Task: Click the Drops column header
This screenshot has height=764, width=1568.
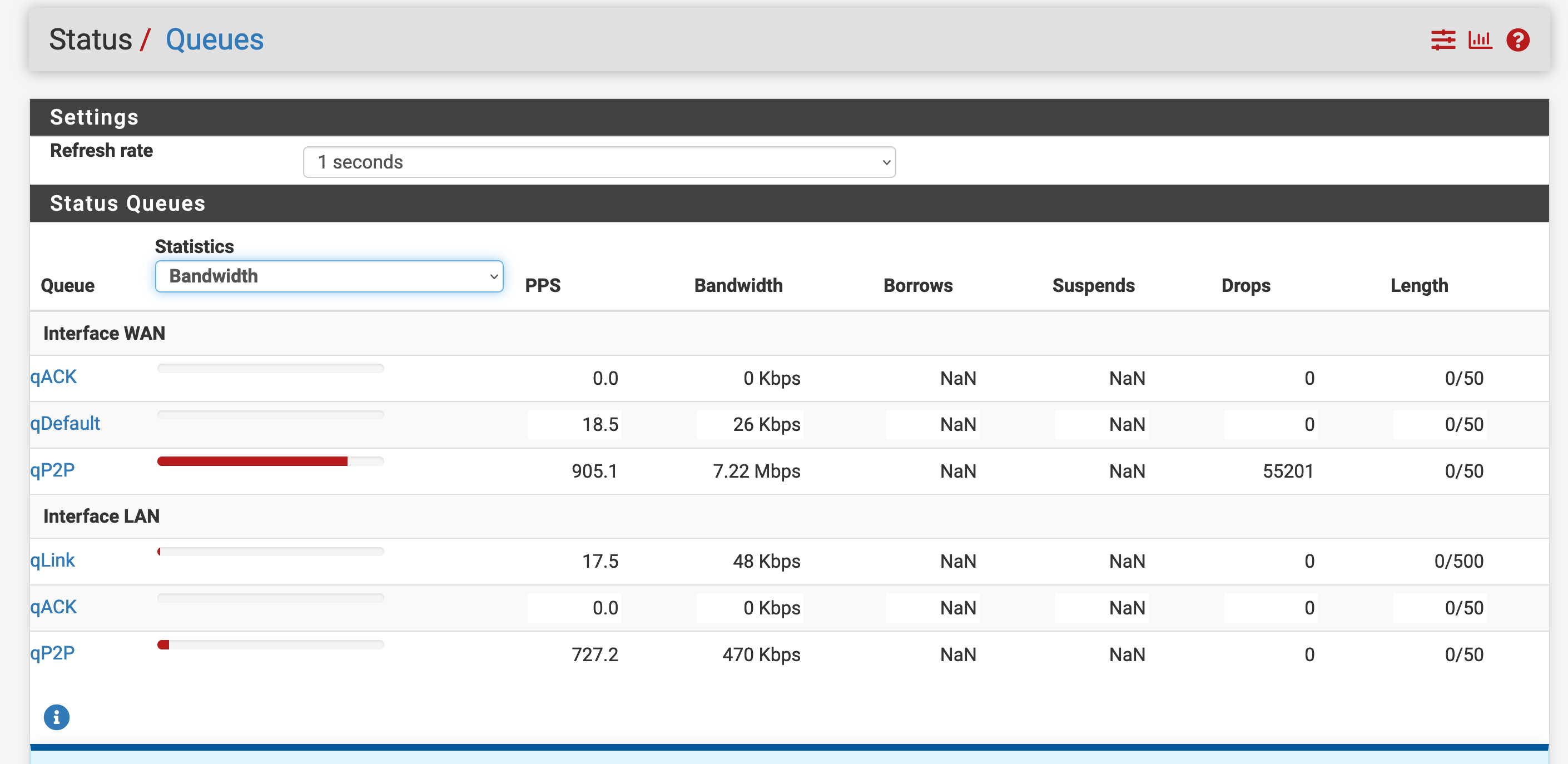Action: point(1246,285)
